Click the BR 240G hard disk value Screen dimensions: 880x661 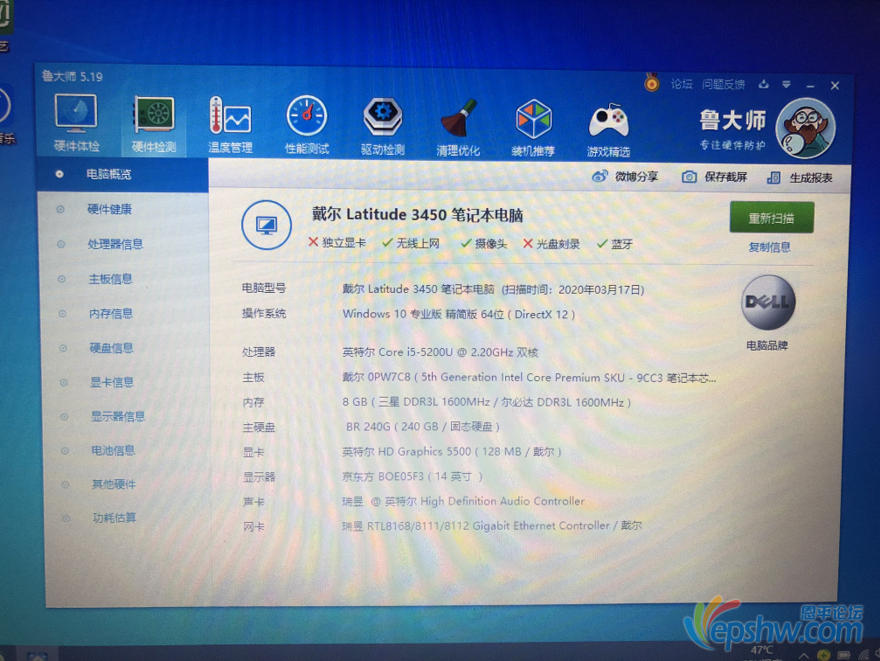[423, 427]
